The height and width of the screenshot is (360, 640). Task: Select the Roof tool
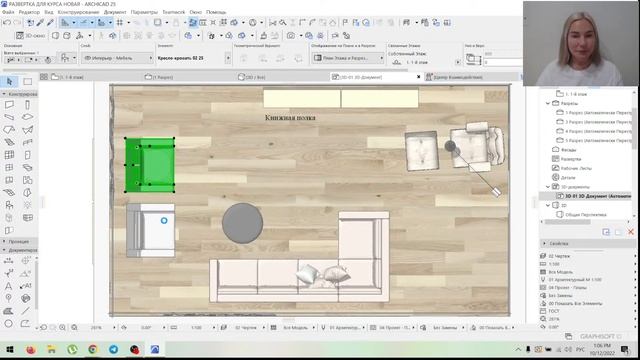pos(9,130)
